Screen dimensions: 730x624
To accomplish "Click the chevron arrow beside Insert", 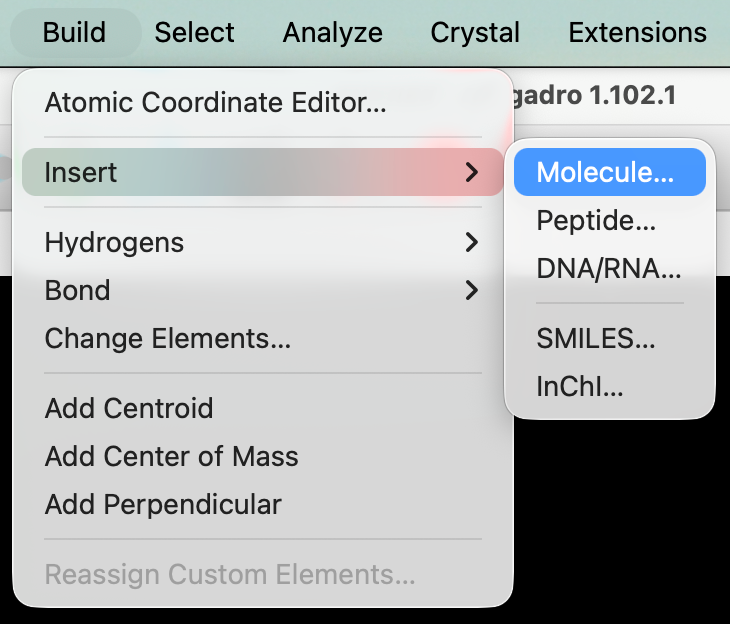I will click(x=472, y=172).
